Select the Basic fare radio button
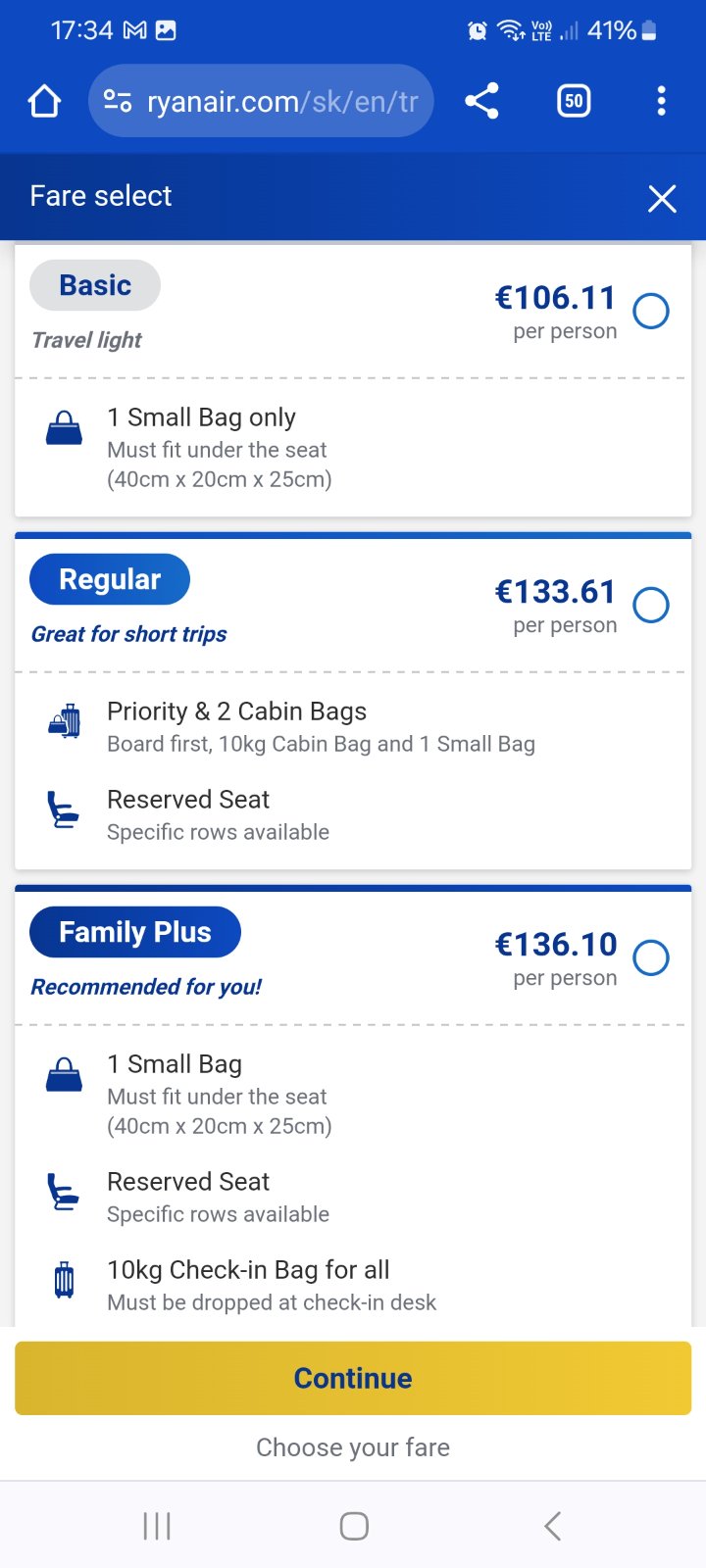 tap(651, 312)
